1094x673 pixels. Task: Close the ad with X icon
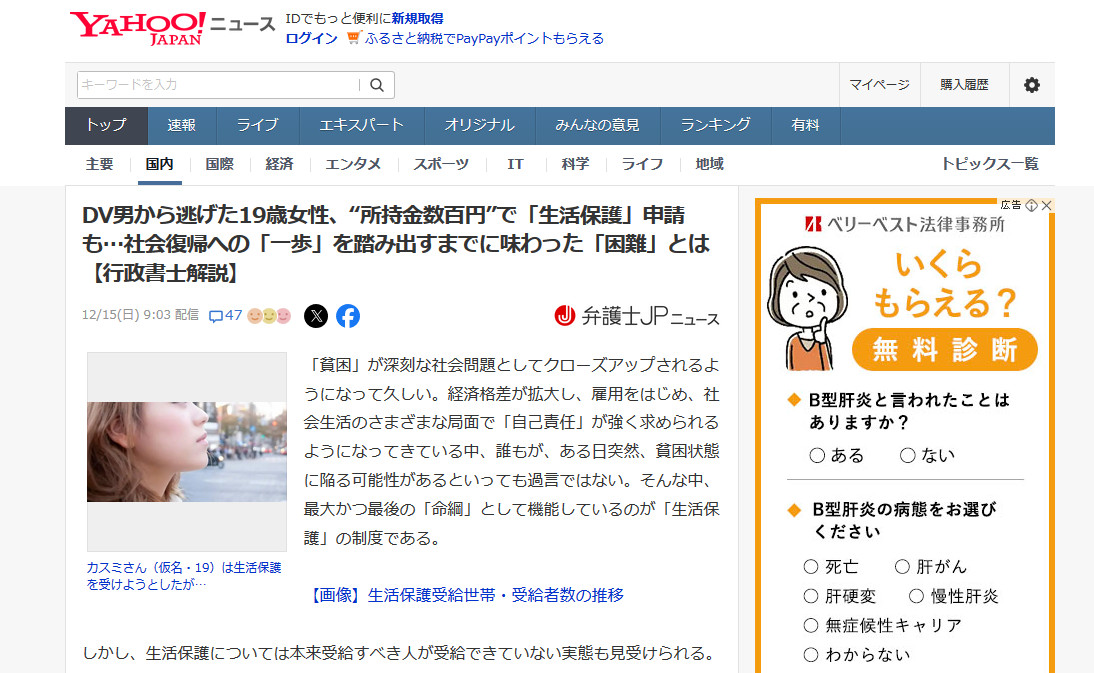[1046, 205]
